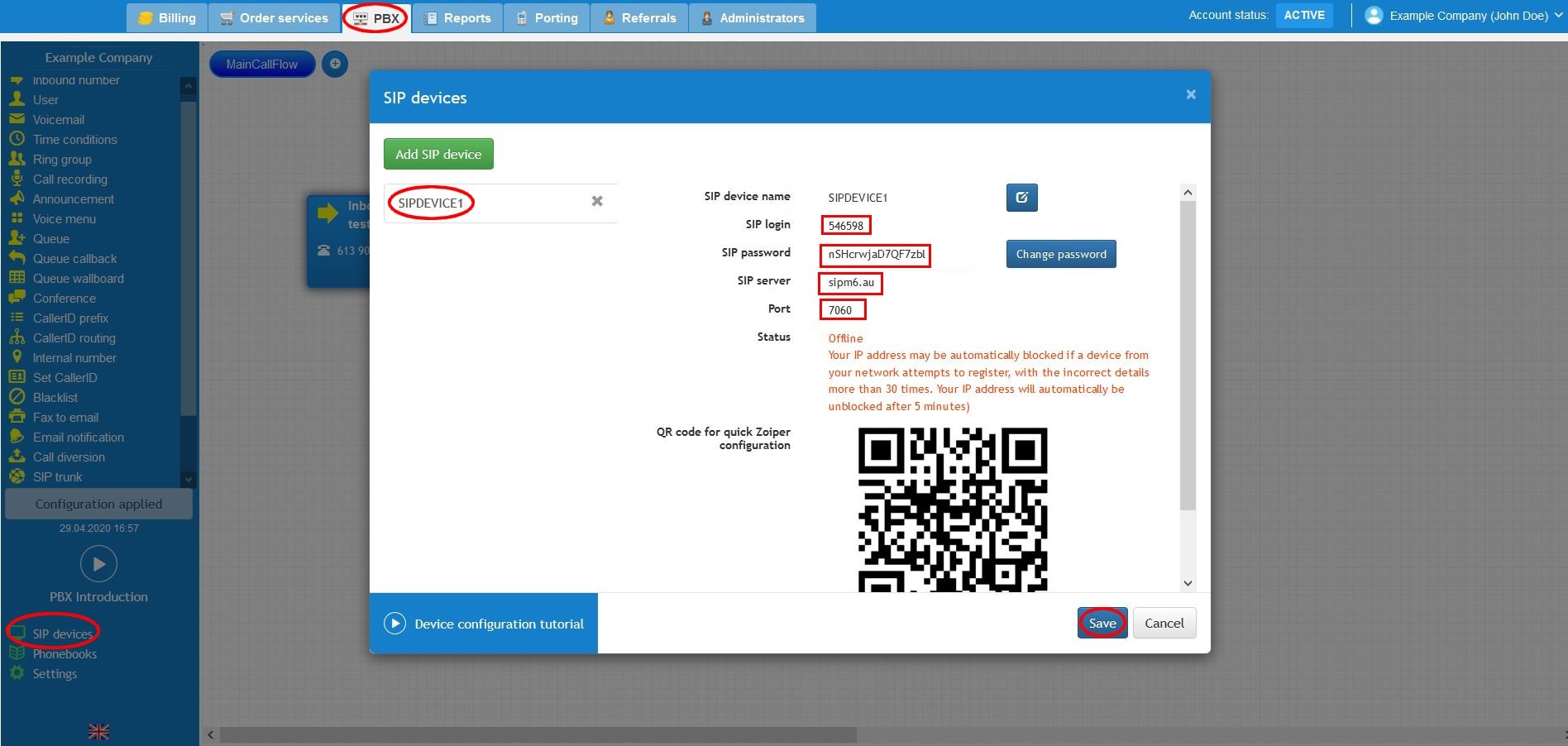Screen dimensions: 1568x746
Task: Select the Queue icon in sidebar
Action: pos(17,238)
